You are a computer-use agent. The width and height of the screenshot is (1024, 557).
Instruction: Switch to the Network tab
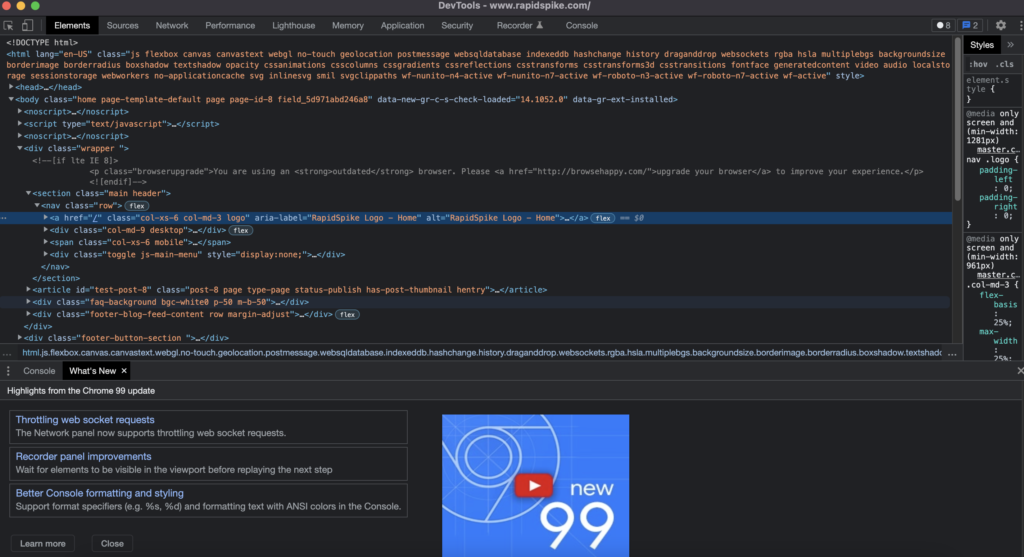[x=172, y=25]
